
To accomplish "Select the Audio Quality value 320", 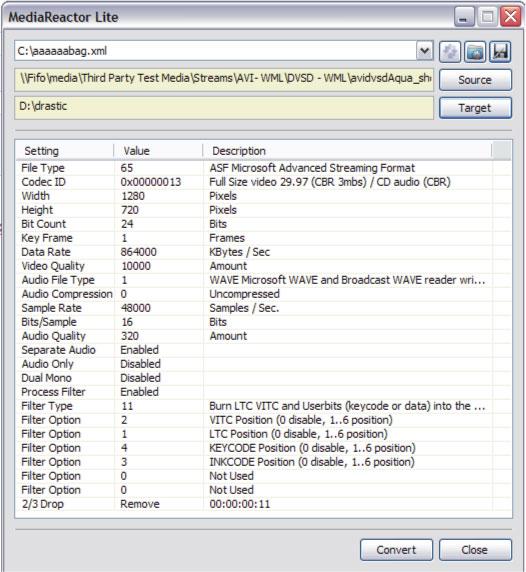I will [130, 336].
